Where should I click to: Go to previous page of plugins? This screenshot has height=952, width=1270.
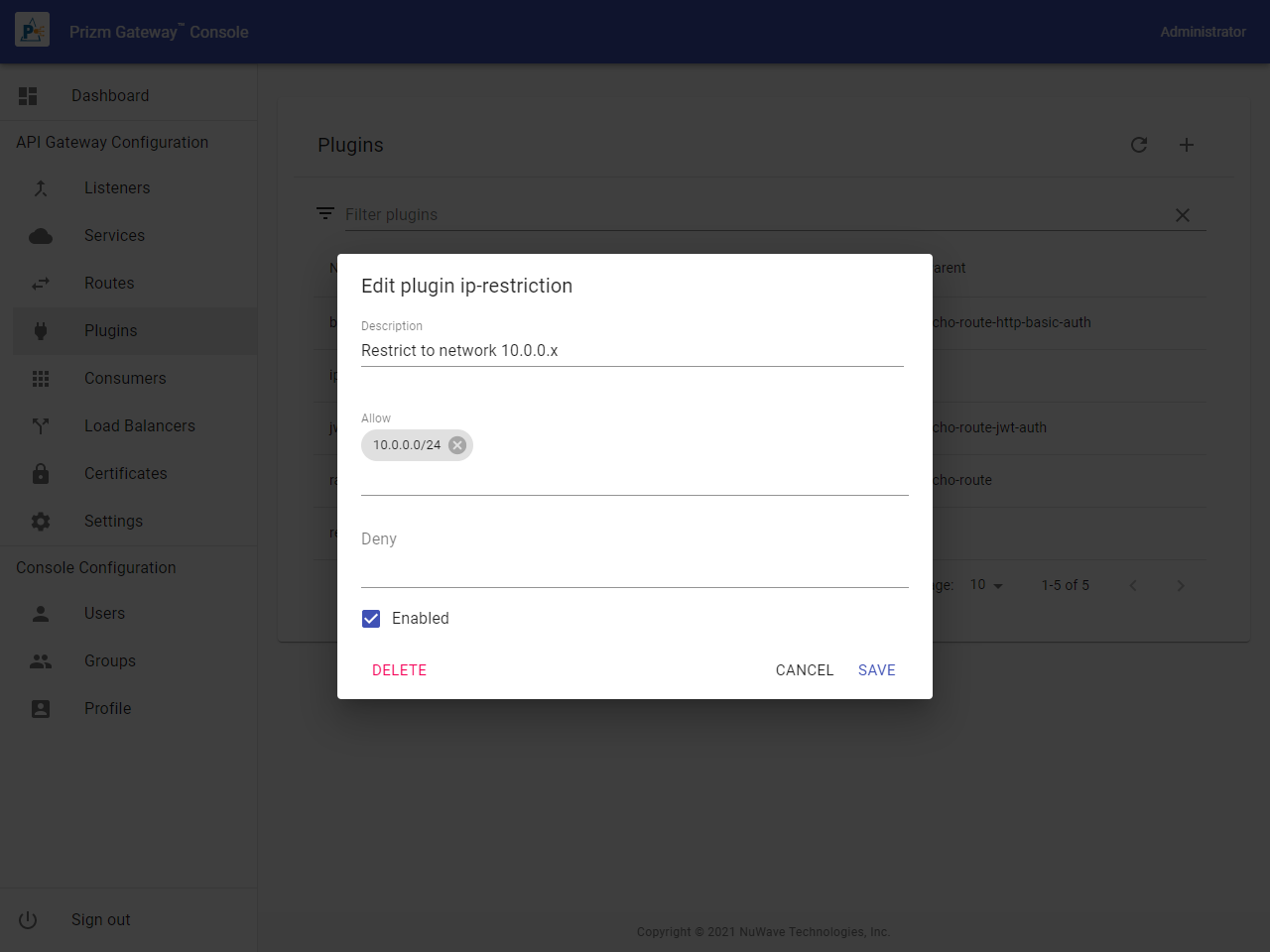tap(1133, 586)
